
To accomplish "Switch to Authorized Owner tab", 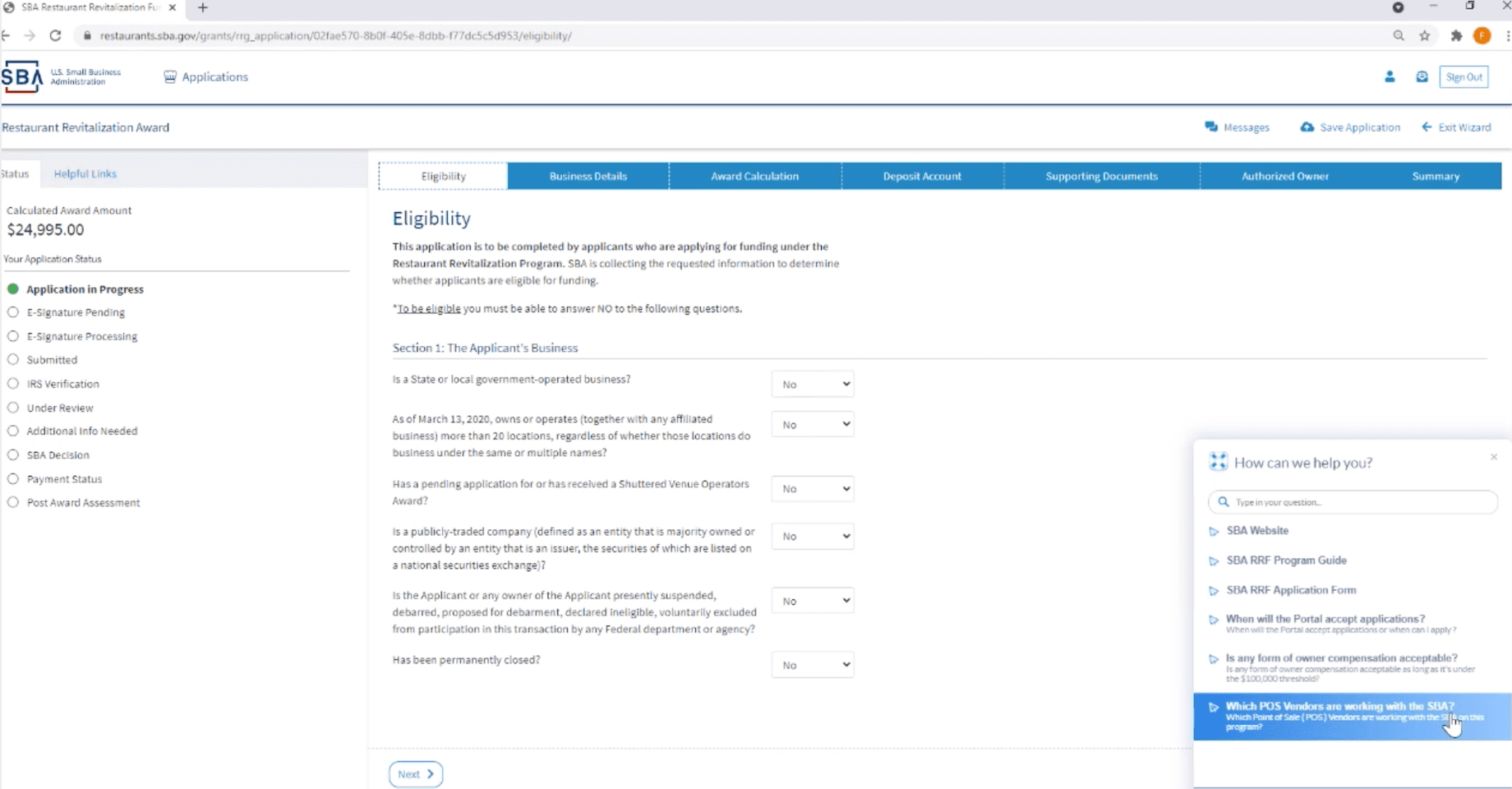I will click(1285, 176).
